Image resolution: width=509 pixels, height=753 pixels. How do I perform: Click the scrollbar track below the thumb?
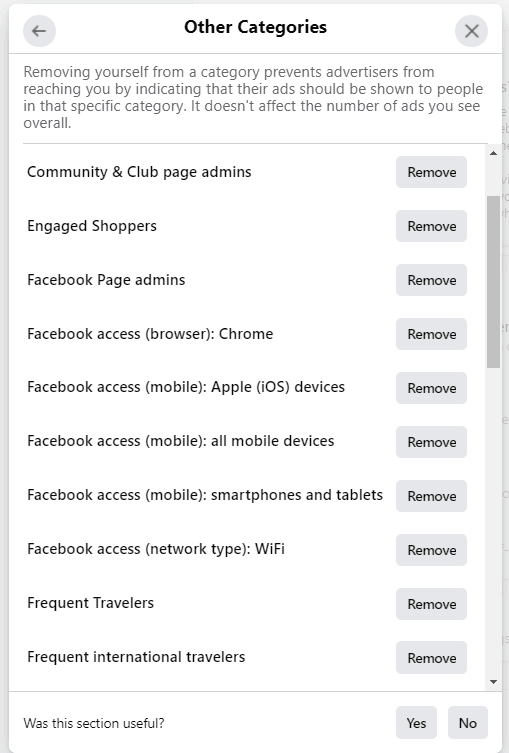click(493, 521)
